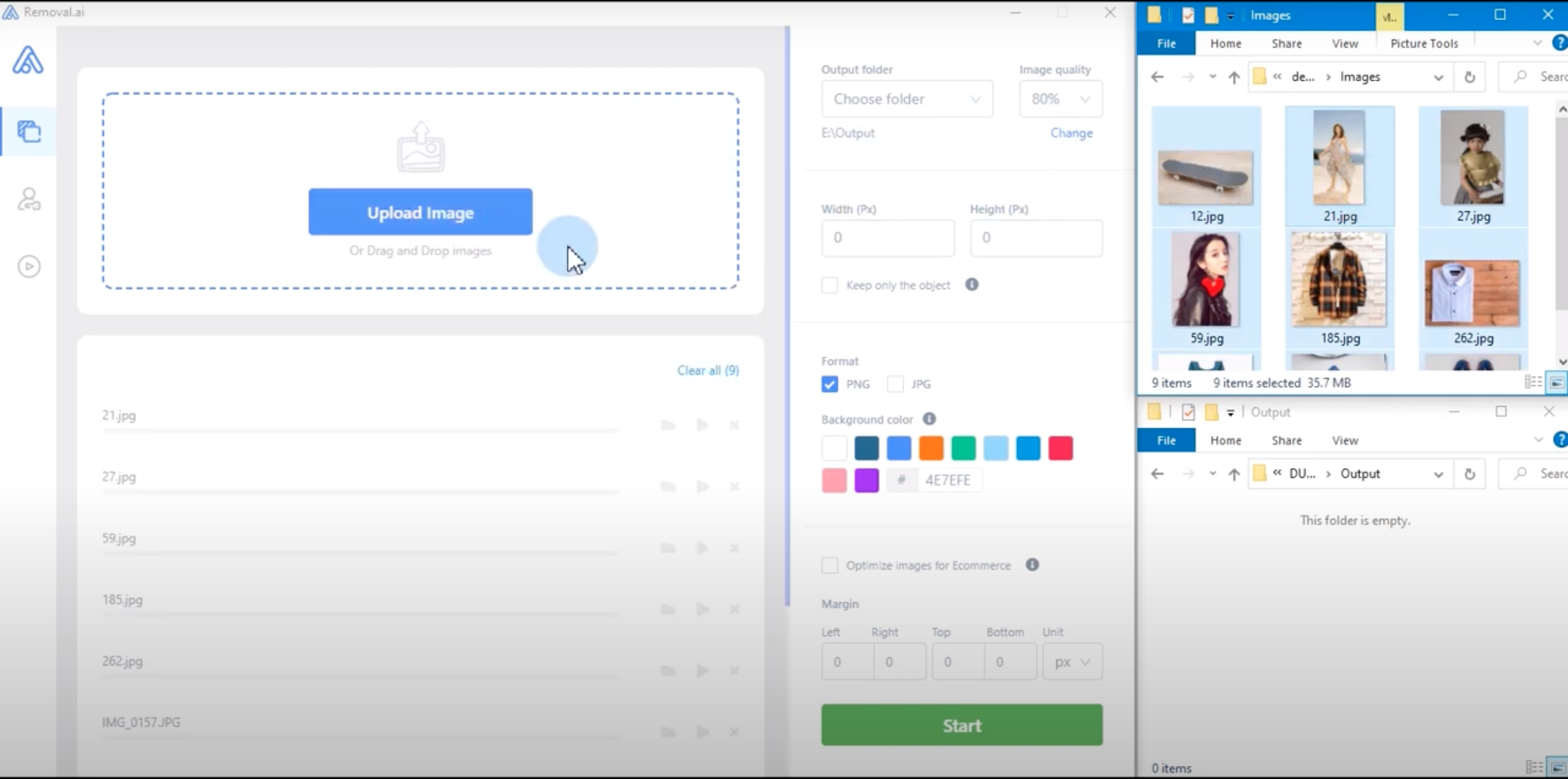Click the Start button to process images

coord(961,725)
